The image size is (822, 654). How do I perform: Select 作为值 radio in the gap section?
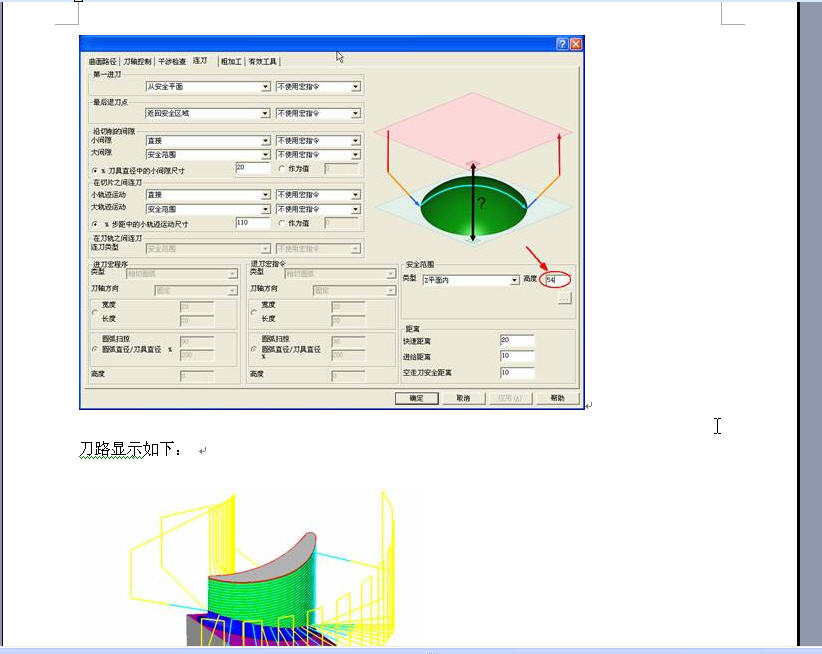coord(282,169)
